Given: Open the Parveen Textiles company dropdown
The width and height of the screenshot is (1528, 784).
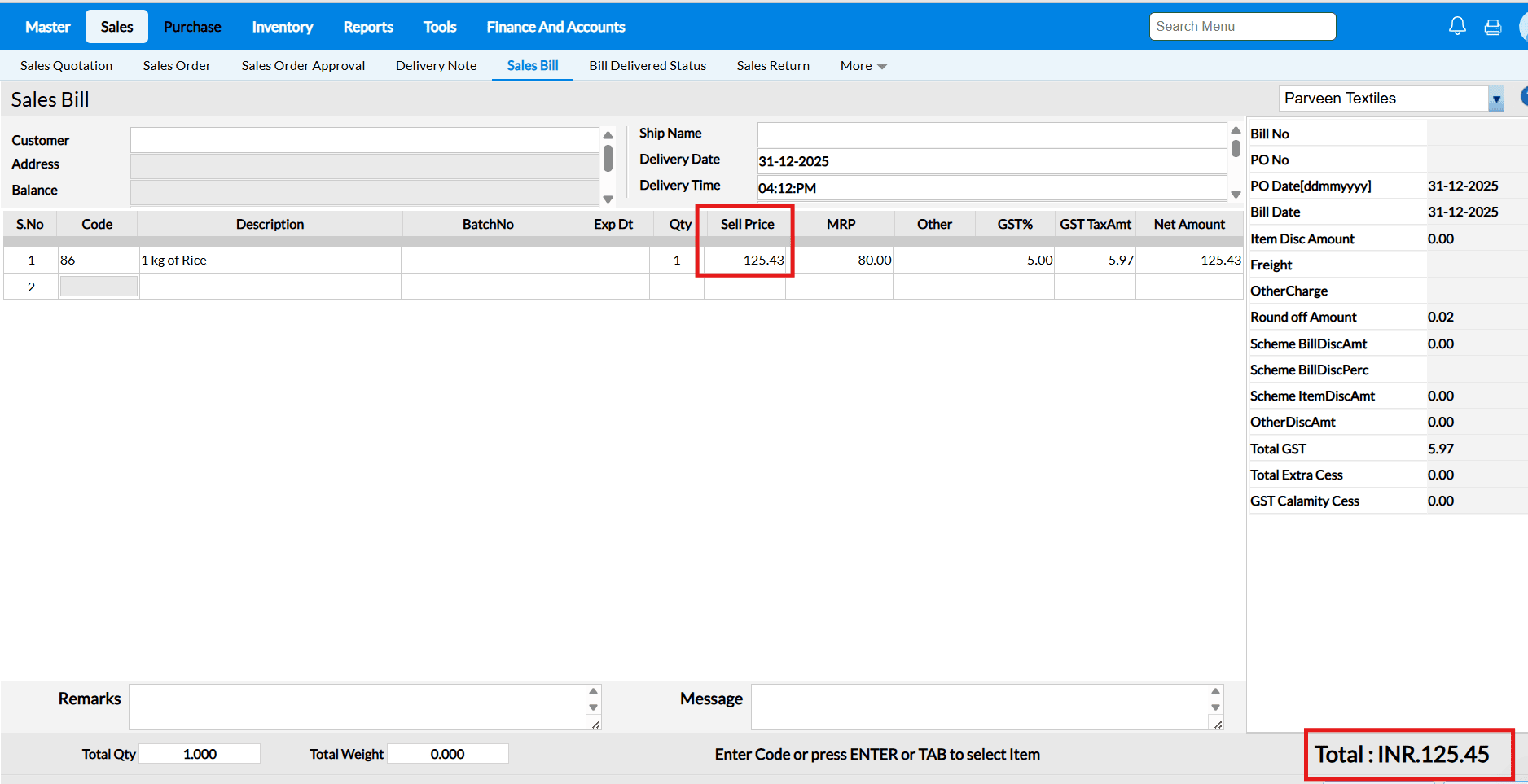Looking at the screenshot, I should tap(1495, 99).
